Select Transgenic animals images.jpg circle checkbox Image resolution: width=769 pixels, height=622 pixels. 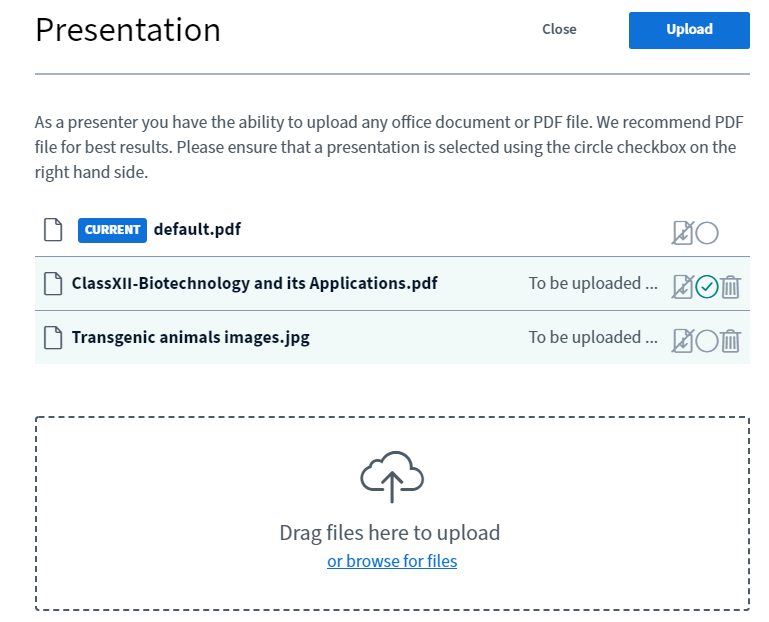coord(707,340)
